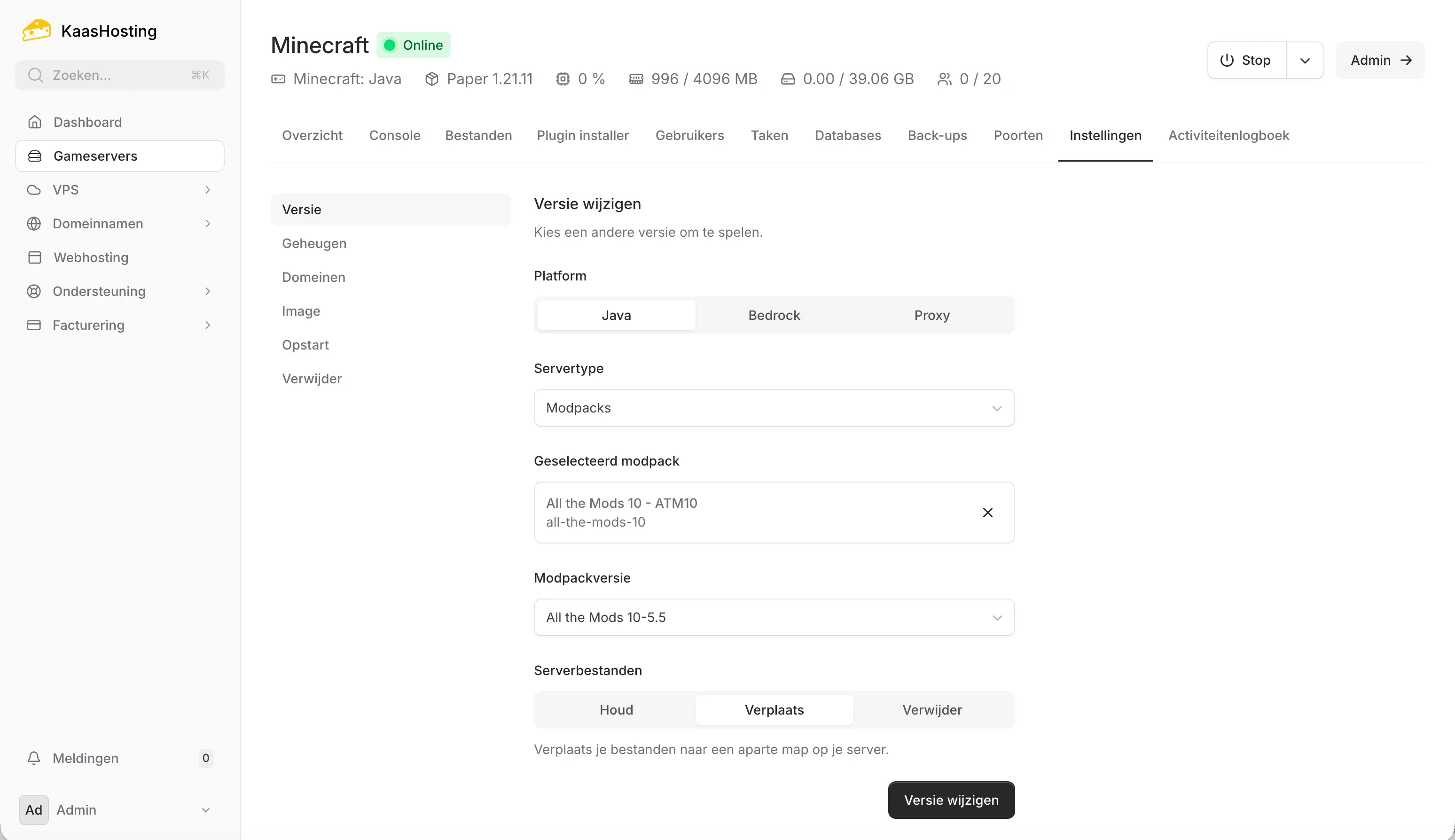Click the Versie wijzigen button
Screen dimensions: 1455x840
[951, 800]
